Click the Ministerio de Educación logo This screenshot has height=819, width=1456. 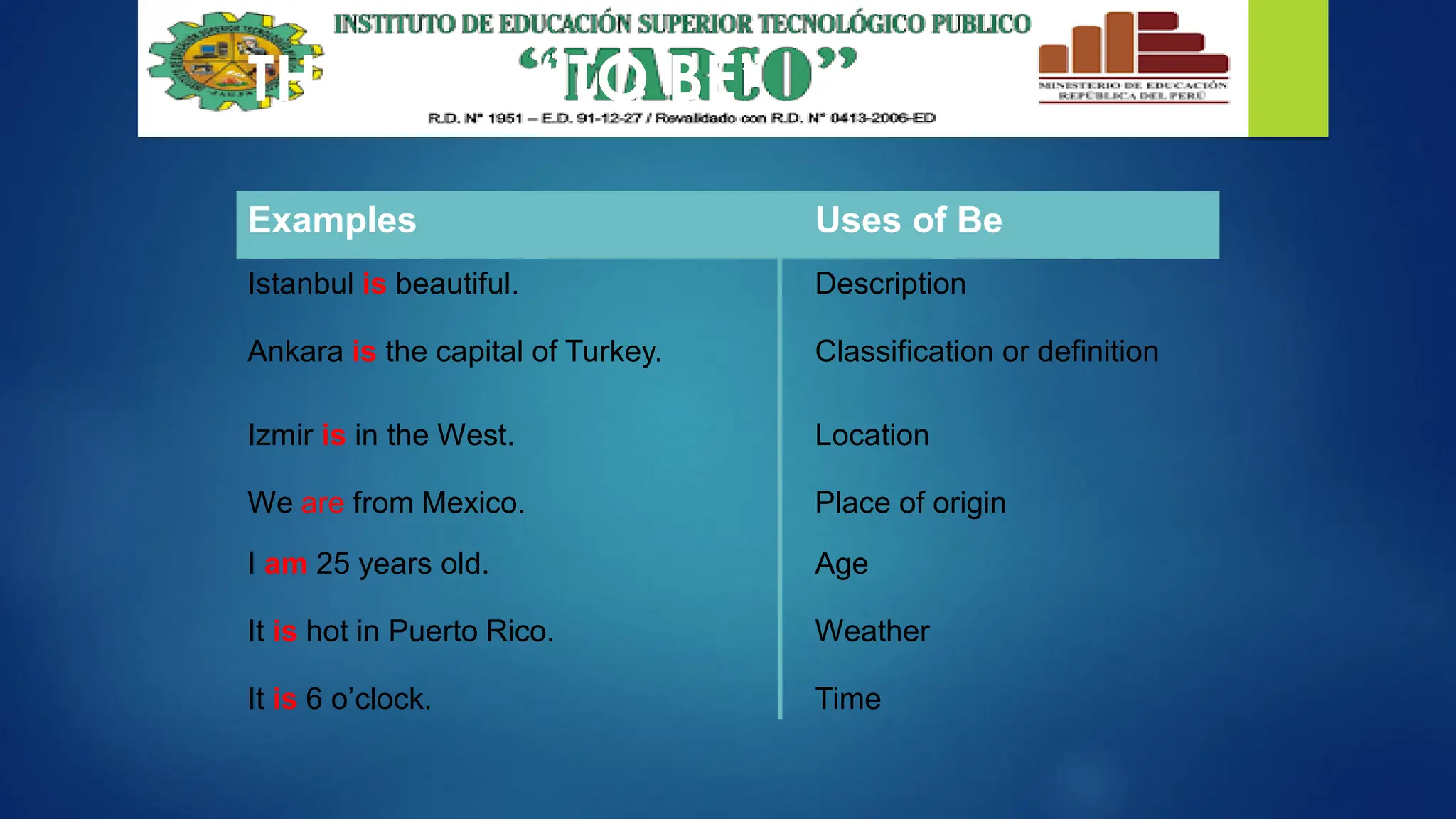[1134, 57]
